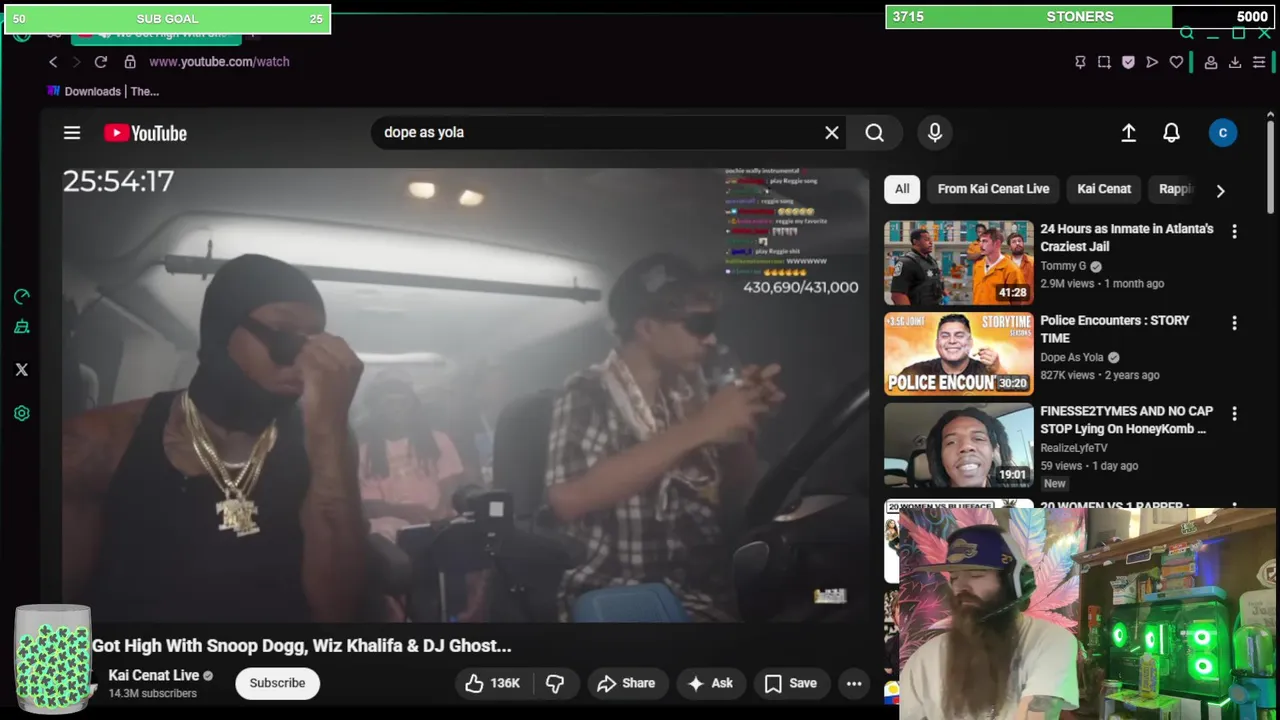
Task: Add page to bookmarks with heart icon
Action: pyautogui.click(x=1176, y=62)
